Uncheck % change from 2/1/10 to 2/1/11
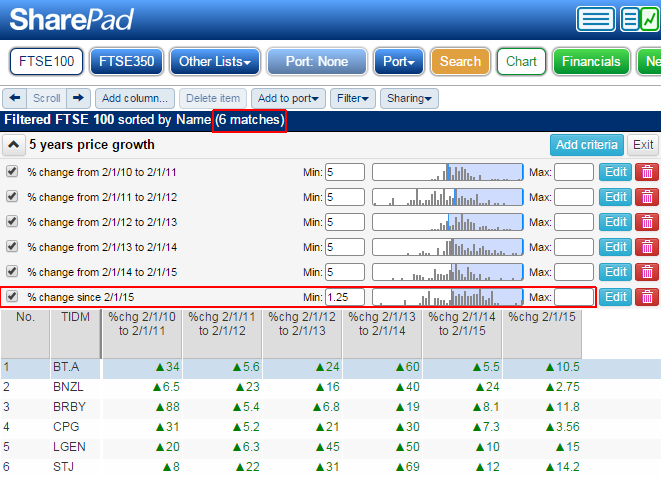Image resolution: width=661 pixels, height=477 pixels. (12, 172)
